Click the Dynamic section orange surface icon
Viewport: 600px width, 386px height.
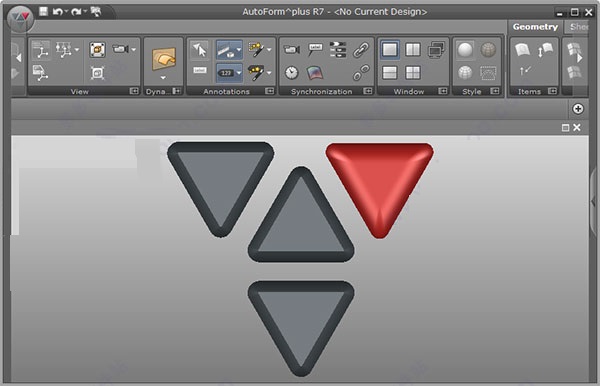point(164,59)
